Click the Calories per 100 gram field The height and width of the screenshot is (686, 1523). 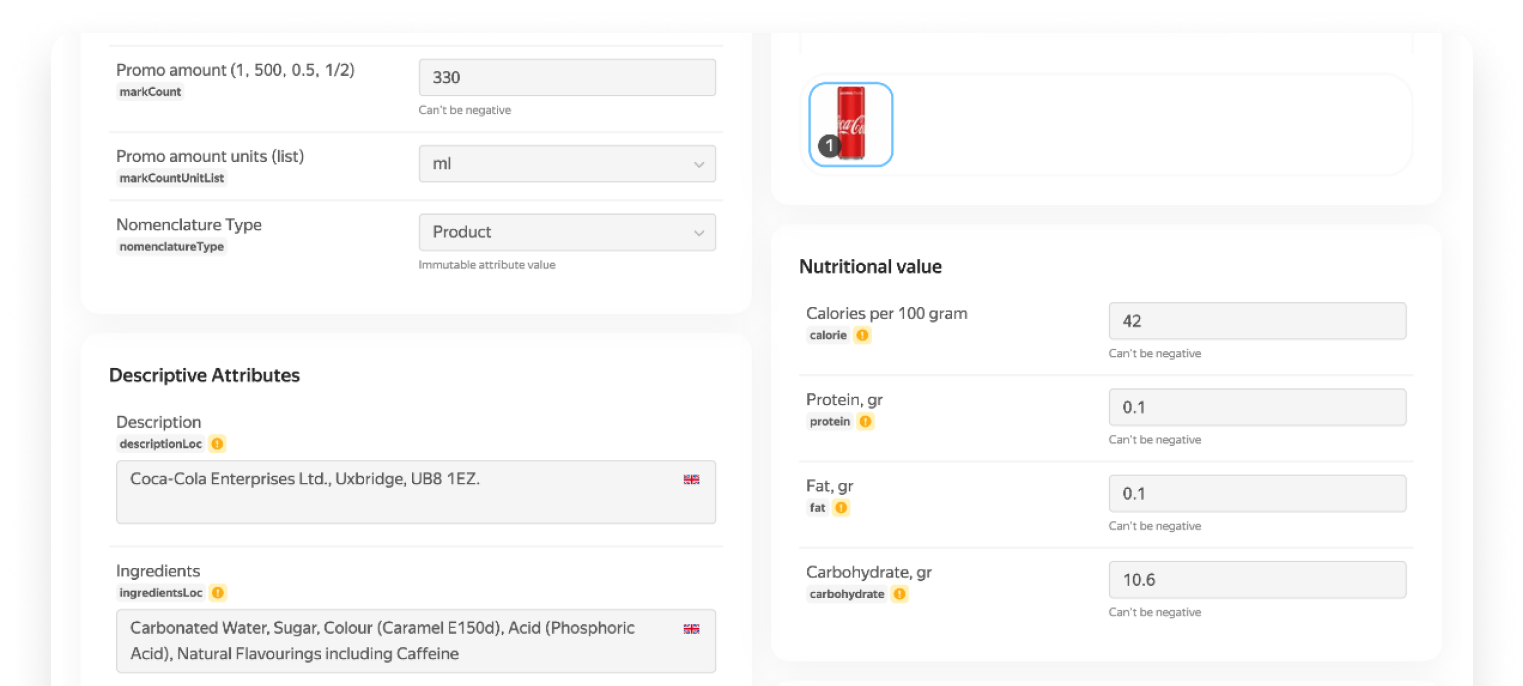click(x=1257, y=321)
